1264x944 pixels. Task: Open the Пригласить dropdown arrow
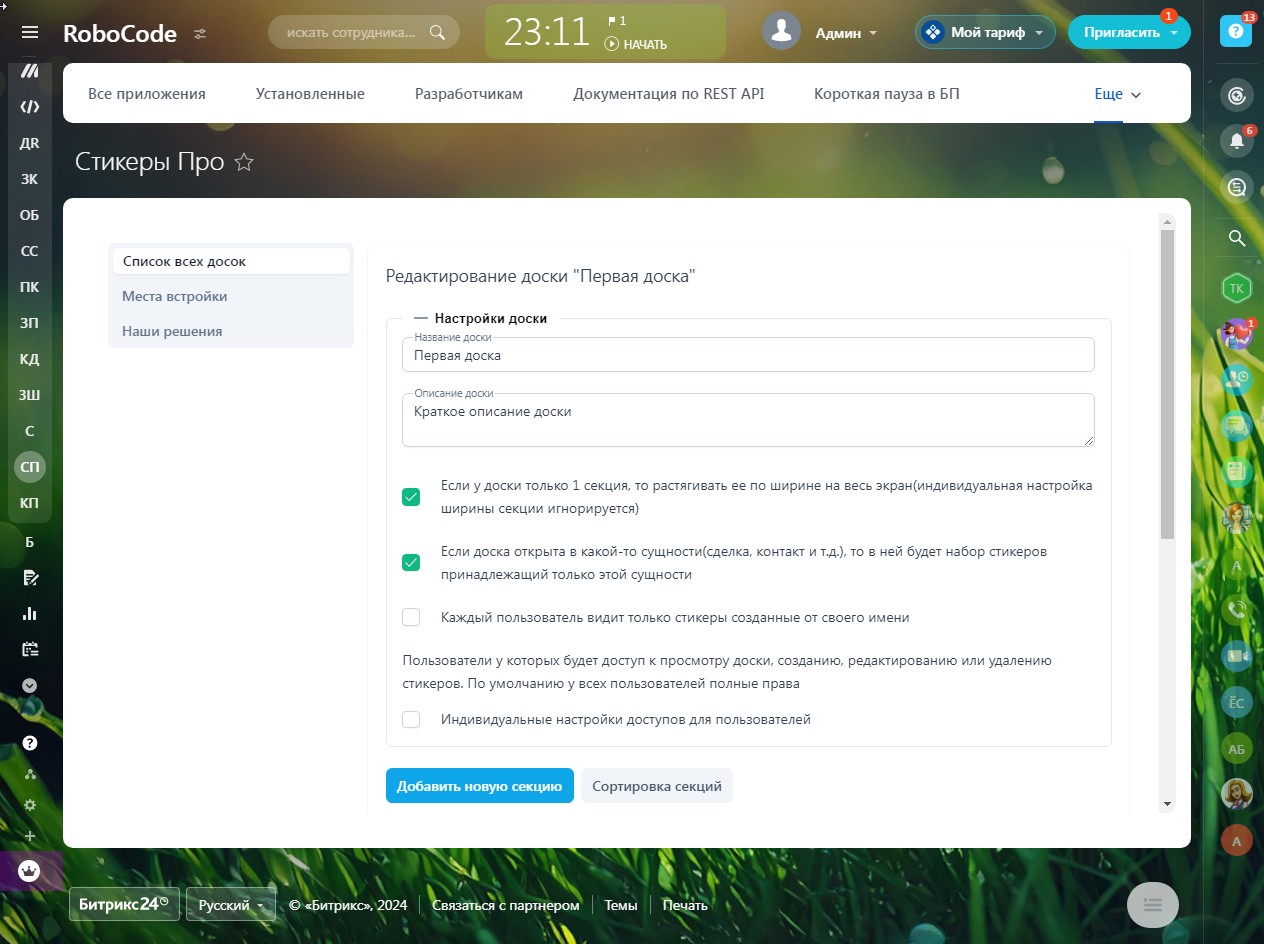click(1173, 33)
